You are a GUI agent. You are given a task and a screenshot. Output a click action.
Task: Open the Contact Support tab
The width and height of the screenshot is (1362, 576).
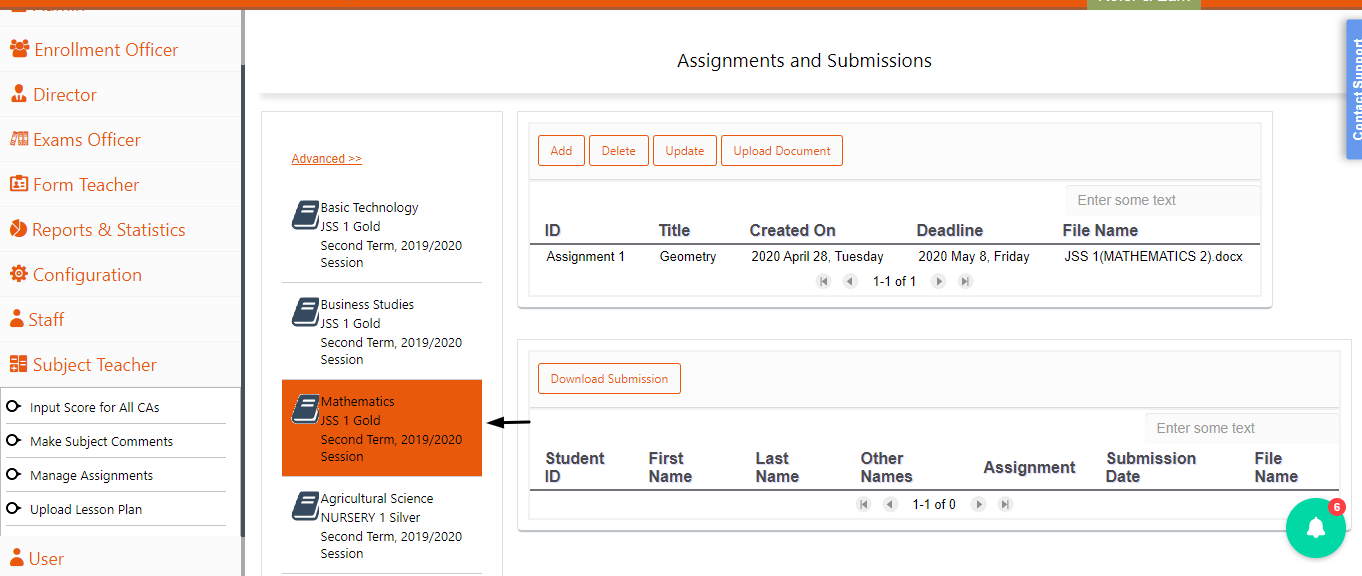click(1354, 90)
